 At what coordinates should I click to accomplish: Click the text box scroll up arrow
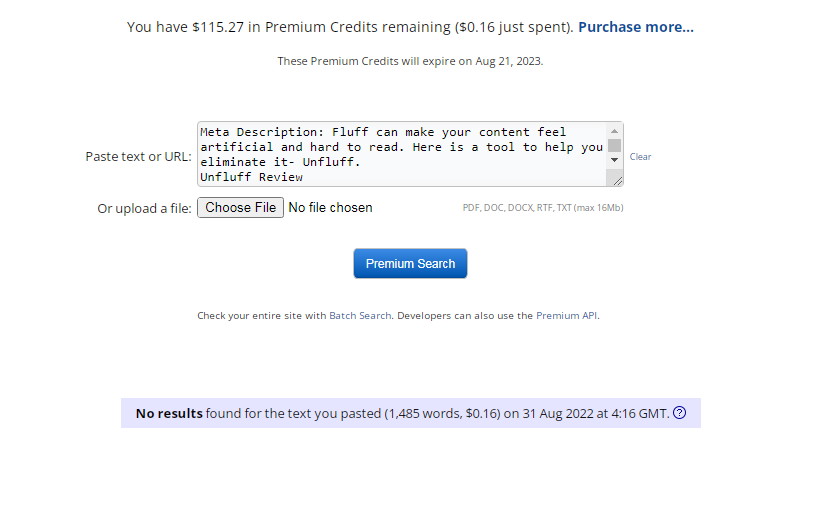tap(615, 131)
